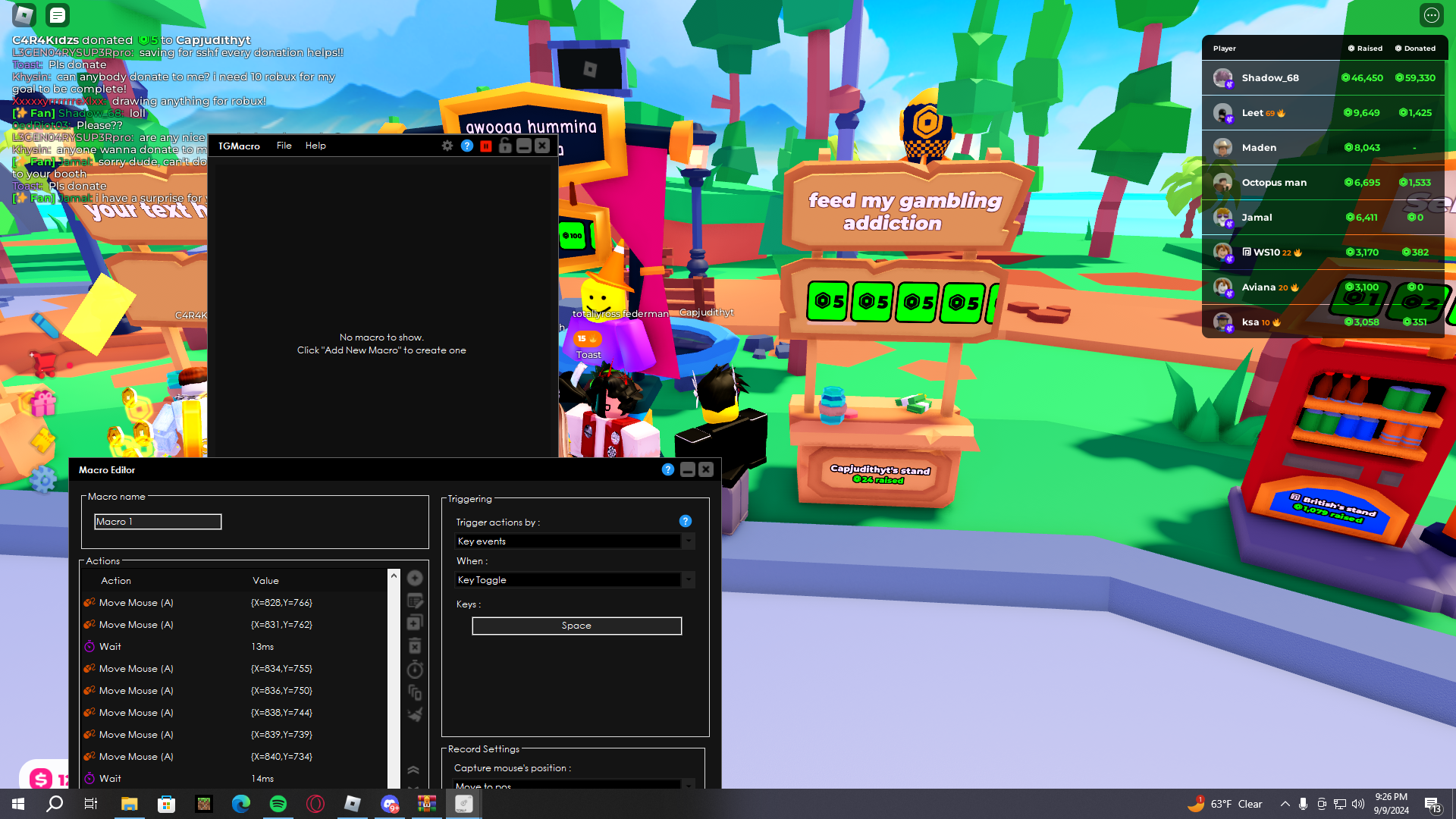Toggle the unlock padlock icon in TGMacro

pos(505,146)
